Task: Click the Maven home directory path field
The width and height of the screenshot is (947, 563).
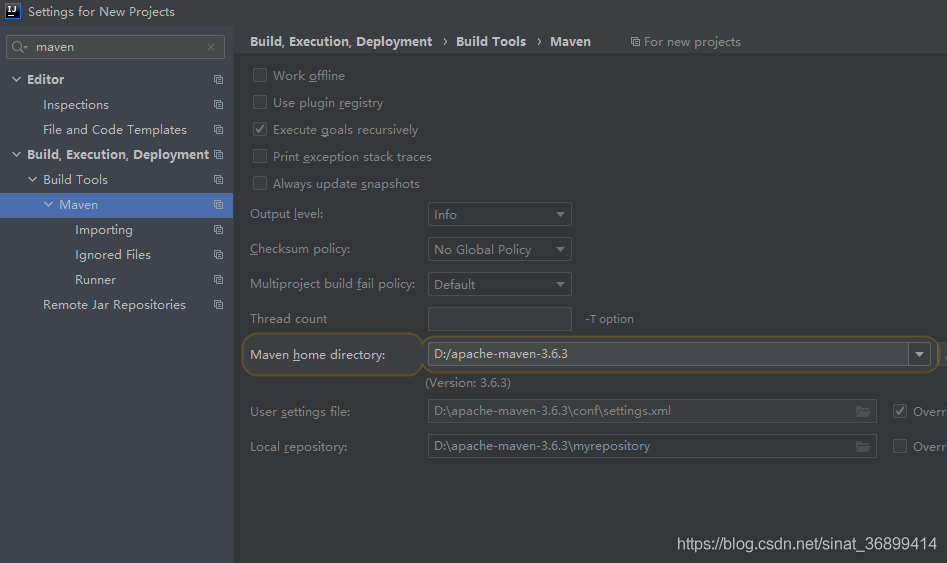Action: tap(668, 354)
